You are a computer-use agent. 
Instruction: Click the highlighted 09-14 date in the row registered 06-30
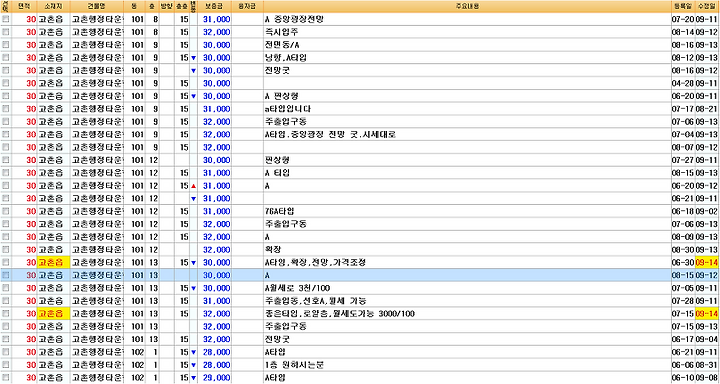pos(707,263)
